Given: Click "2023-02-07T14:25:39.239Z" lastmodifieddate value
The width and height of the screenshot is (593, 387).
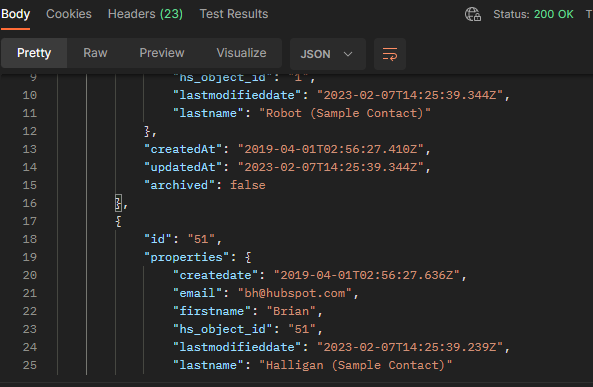Looking at the screenshot, I should point(410,347).
